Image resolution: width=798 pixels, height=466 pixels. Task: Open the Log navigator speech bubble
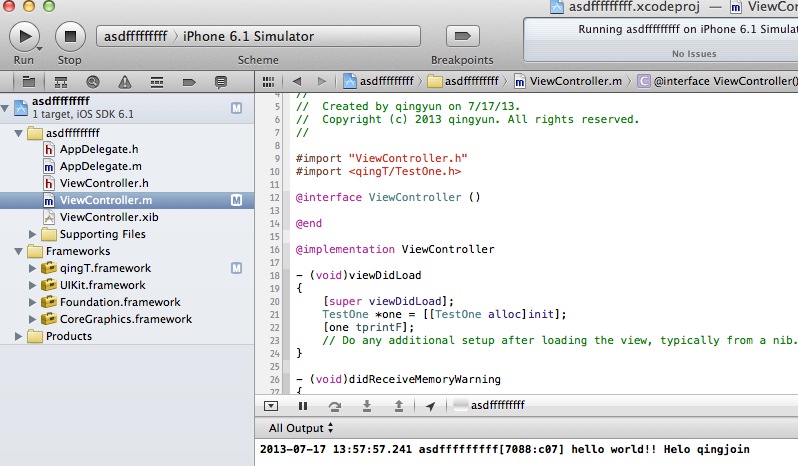pos(221,82)
